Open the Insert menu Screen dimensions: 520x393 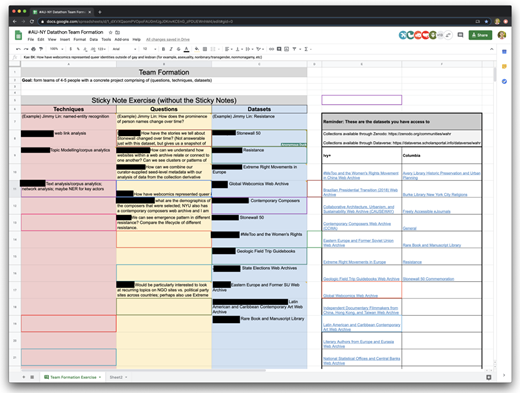click(65, 39)
